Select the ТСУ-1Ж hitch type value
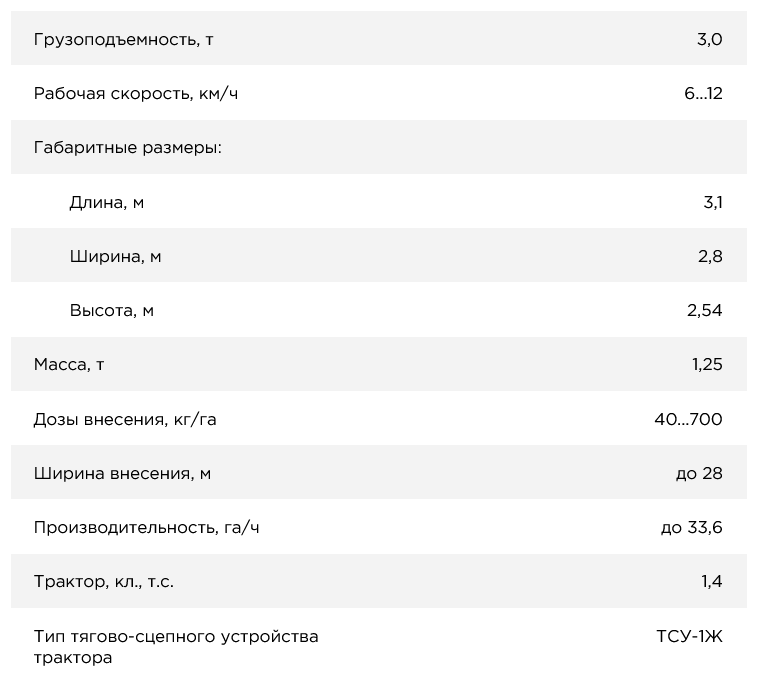Viewport: 760px width, 679px height. [689, 636]
